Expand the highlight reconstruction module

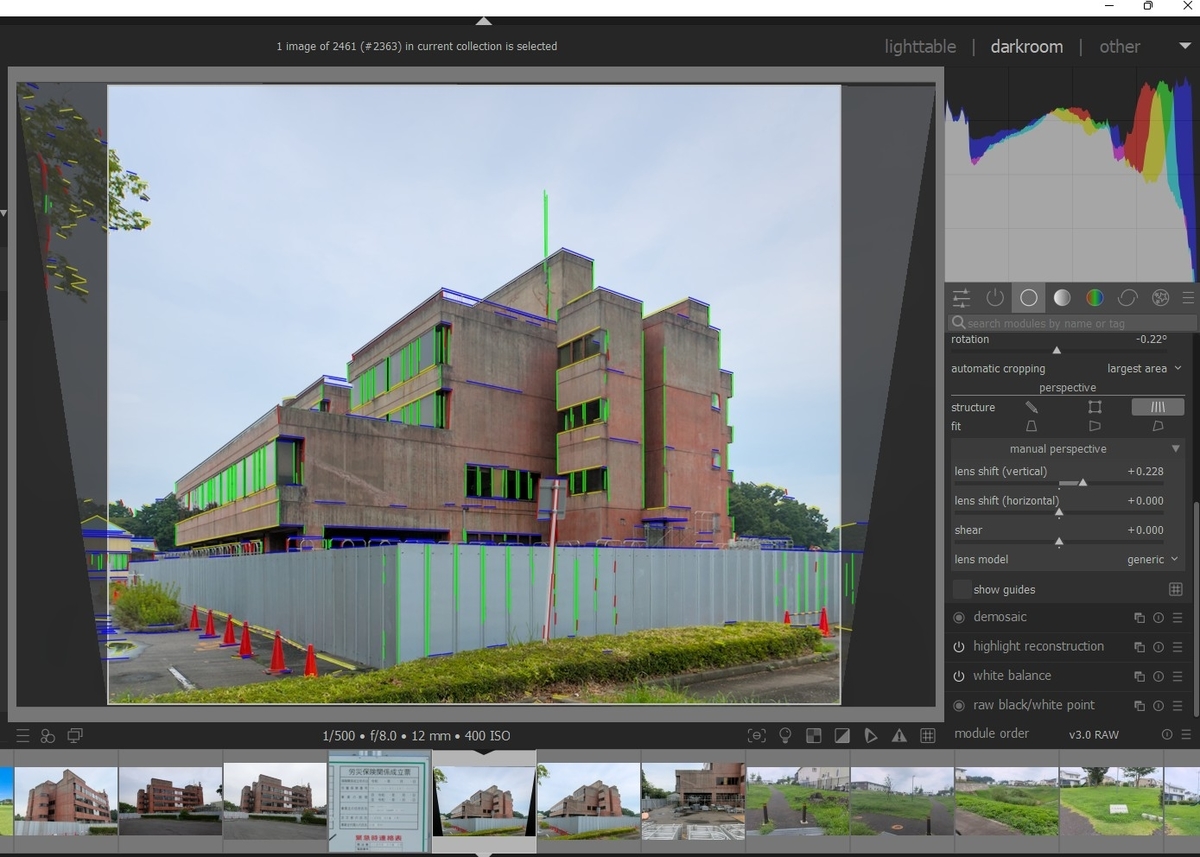pyautogui.click(x=1038, y=647)
